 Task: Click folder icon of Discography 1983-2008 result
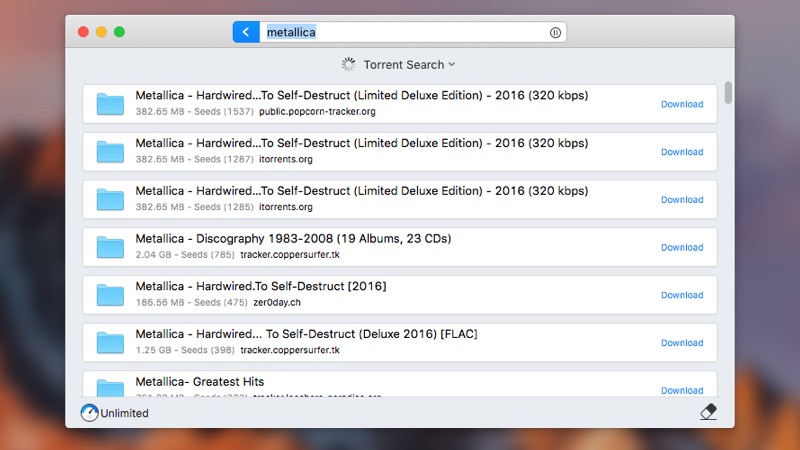click(110, 247)
